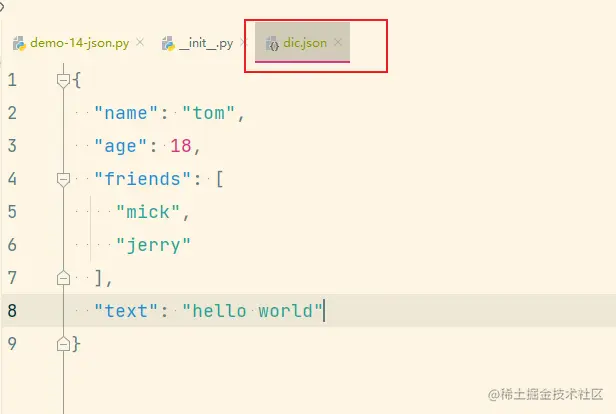The height and width of the screenshot is (414, 616).
Task: Click the closing square bracket on line 7
Action: click(x=99, y=278)
